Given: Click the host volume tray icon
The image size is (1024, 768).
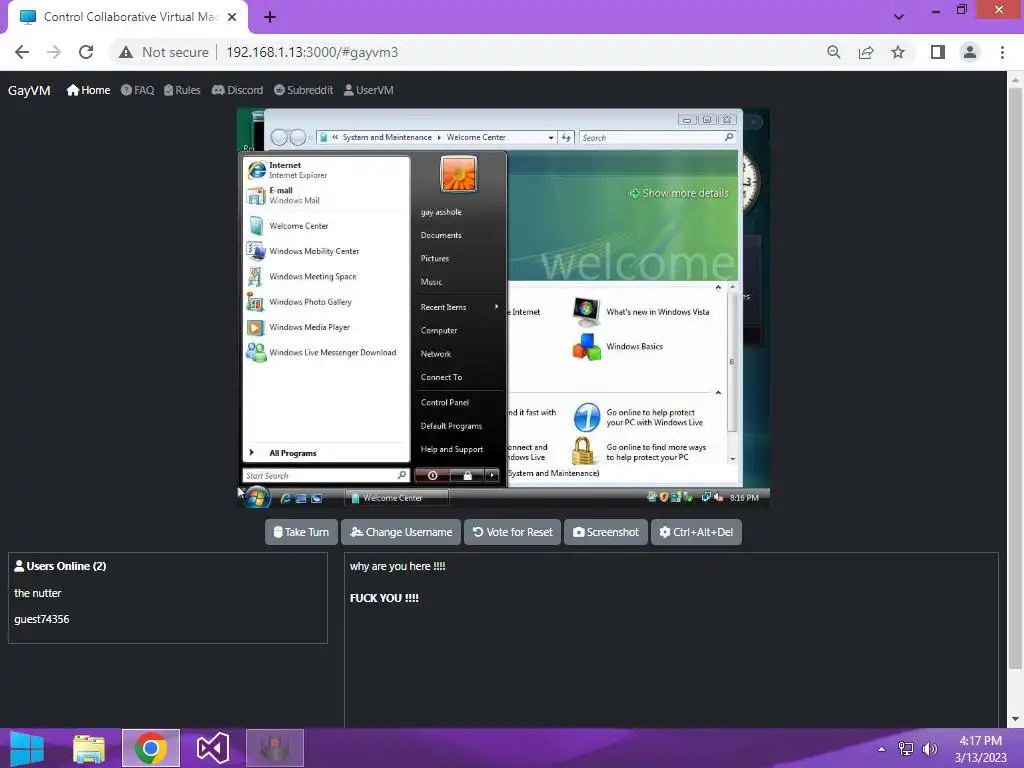Looking at the screenshot, I should [x=929, y=748].
